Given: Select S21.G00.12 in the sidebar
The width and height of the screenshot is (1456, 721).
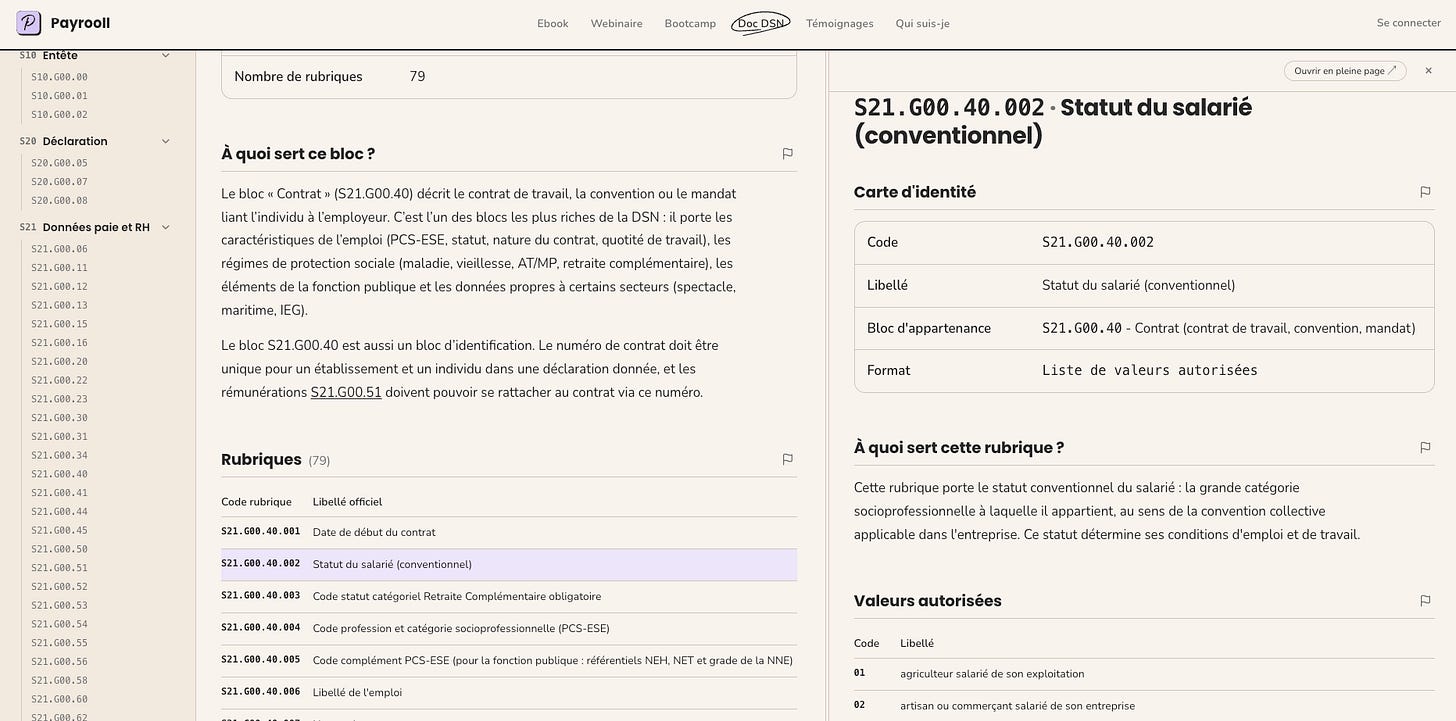Looking at the screenshot, I should 59,286.
